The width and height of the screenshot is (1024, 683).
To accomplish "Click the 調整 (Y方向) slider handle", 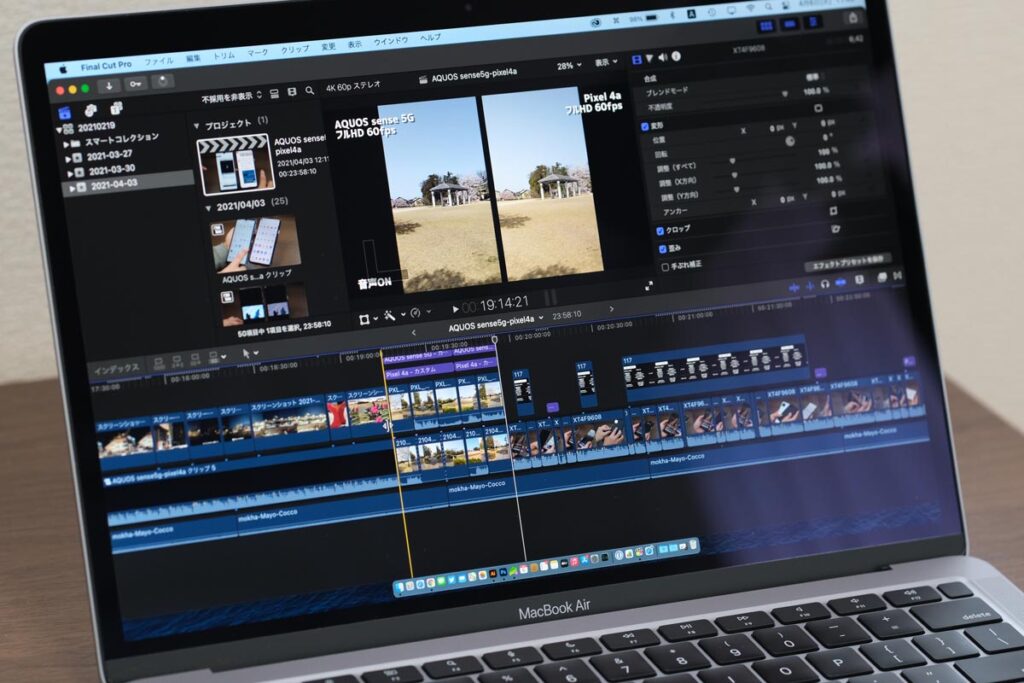I will click(x=737, y=190).
